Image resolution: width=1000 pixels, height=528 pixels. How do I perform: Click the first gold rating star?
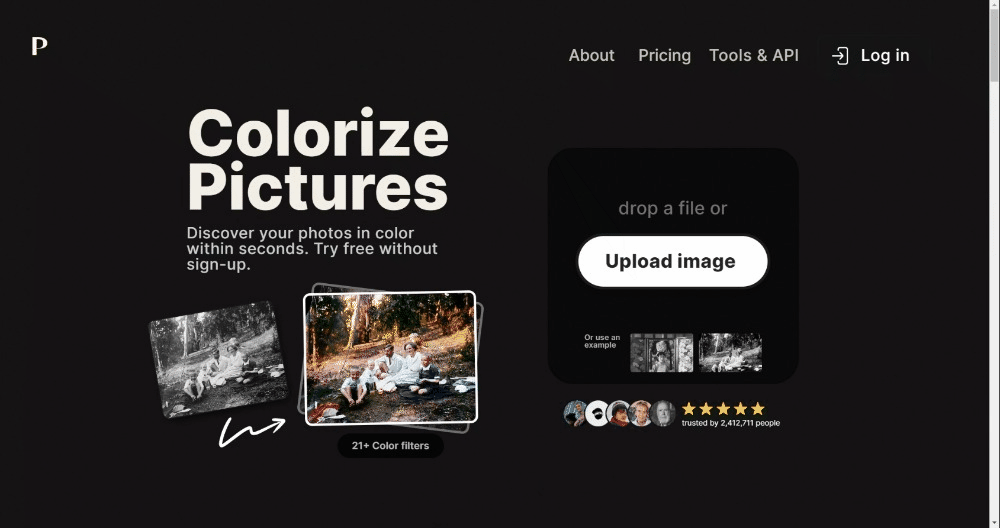click(689, 409)
